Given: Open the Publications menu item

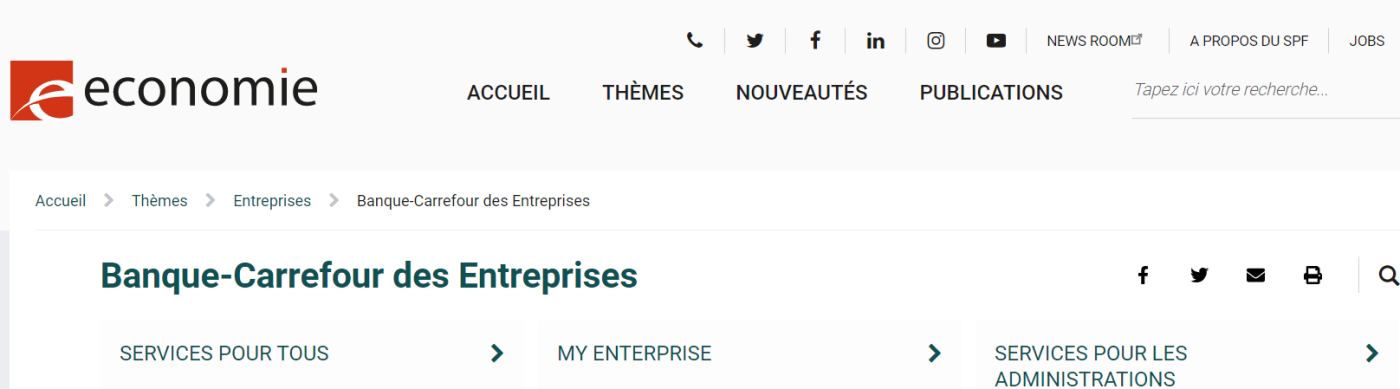Looking at the screenshot, I should tap(991, 93).
